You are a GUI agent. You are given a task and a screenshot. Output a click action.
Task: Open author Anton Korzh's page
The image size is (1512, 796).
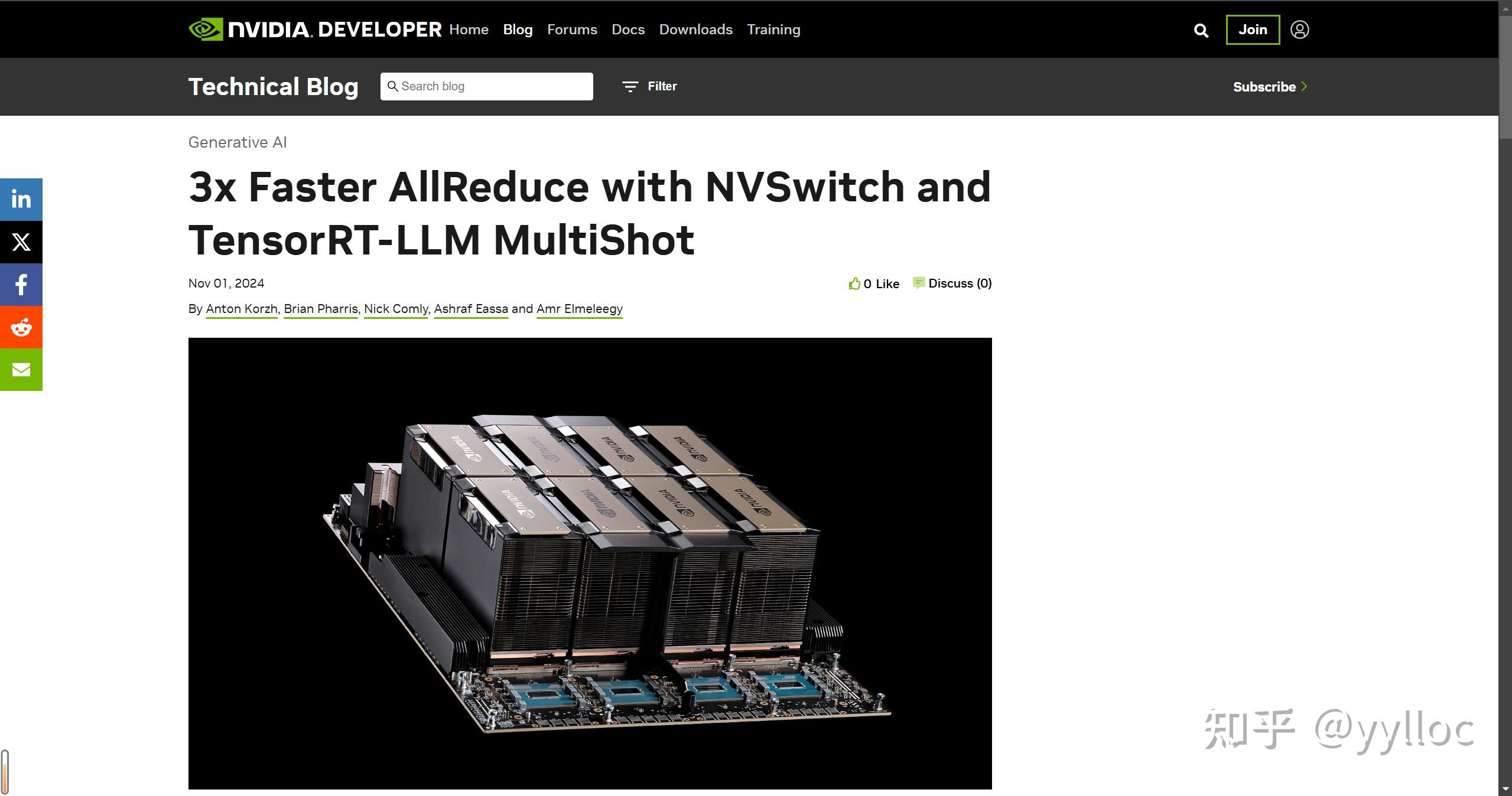241,309
